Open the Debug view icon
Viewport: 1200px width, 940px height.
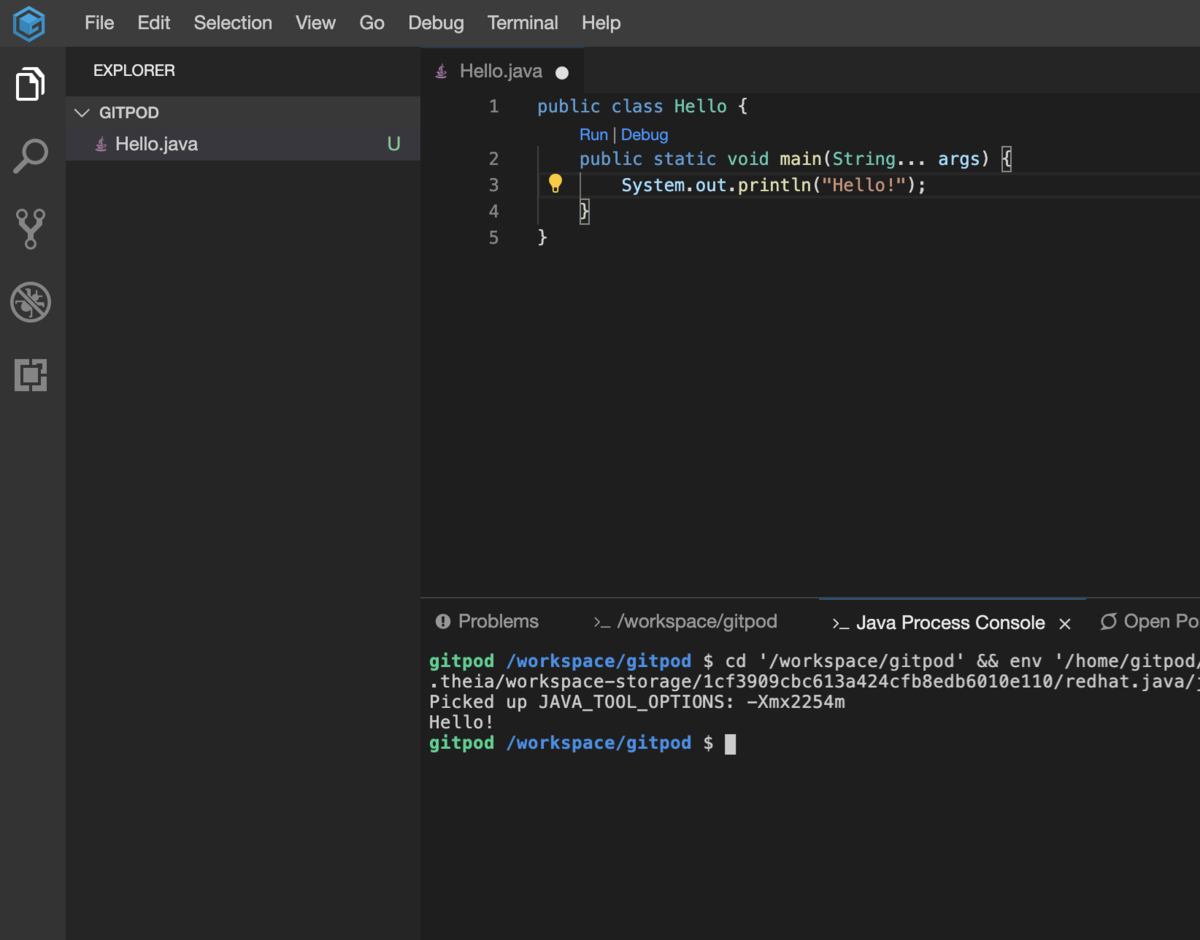pyautogui.click(x=31, y=302)
